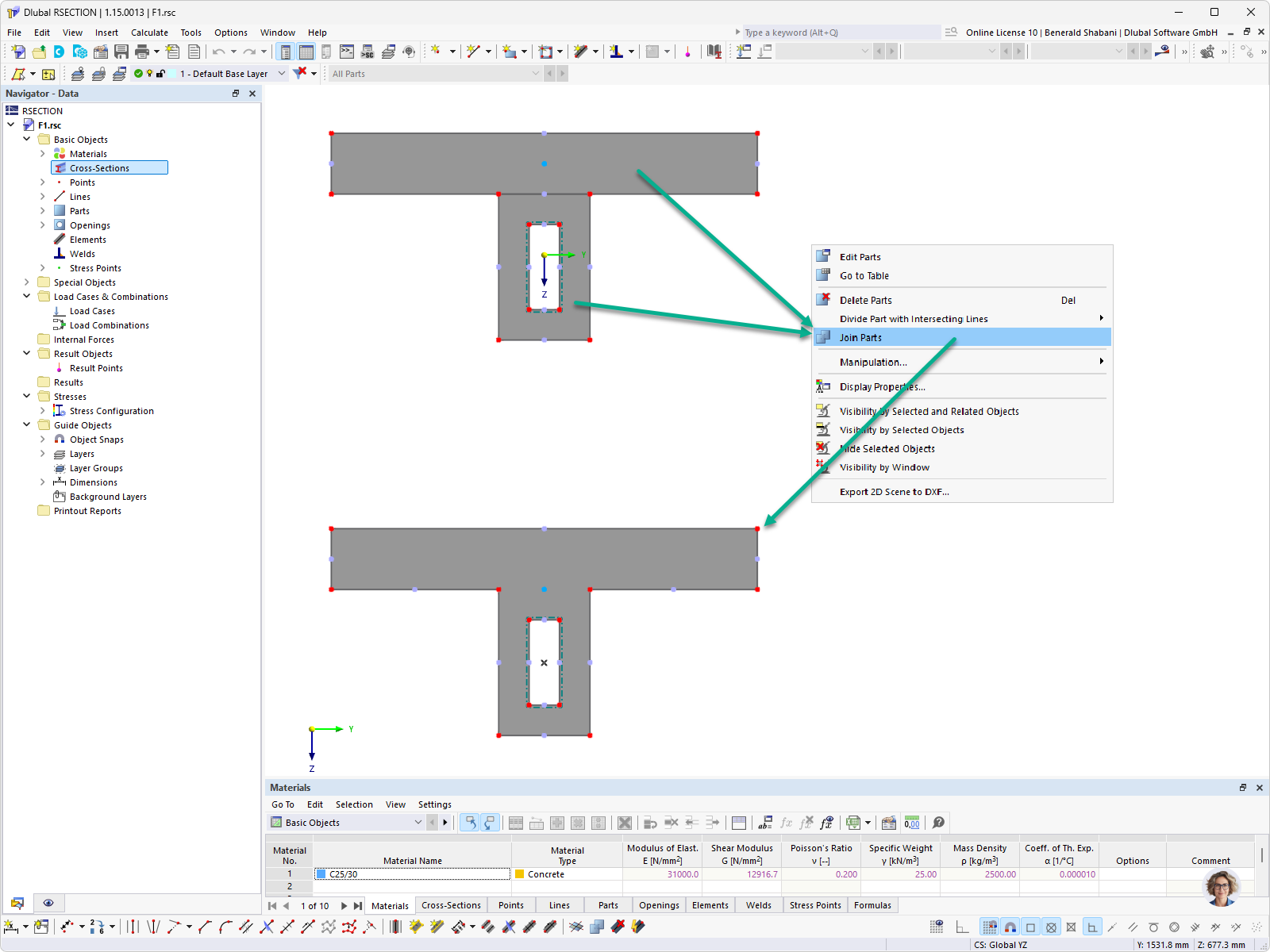Viewport: 1270px width, 952px height.
Task: Open the Calculate menu
Action: point(149,33)
